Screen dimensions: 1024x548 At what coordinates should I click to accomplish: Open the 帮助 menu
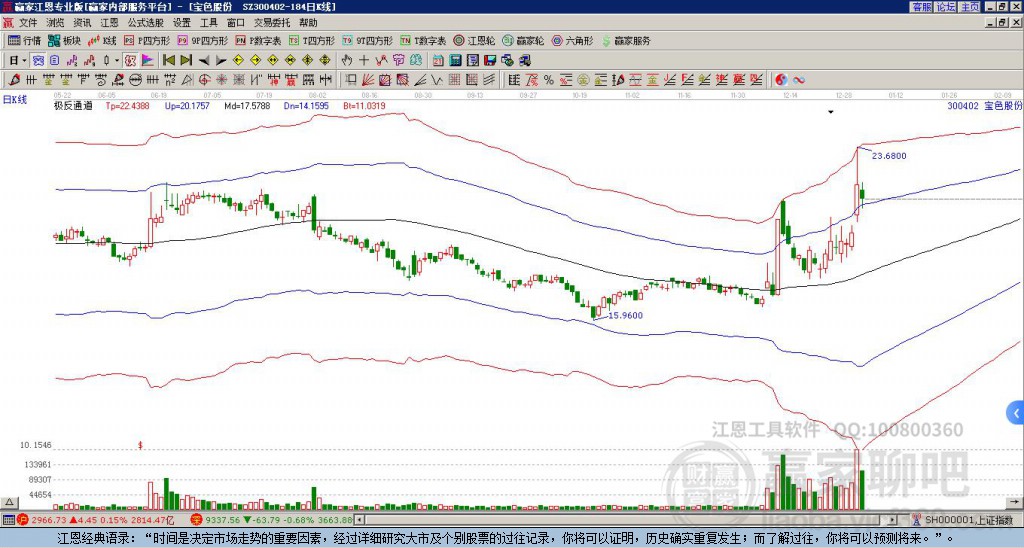(308, 23)
